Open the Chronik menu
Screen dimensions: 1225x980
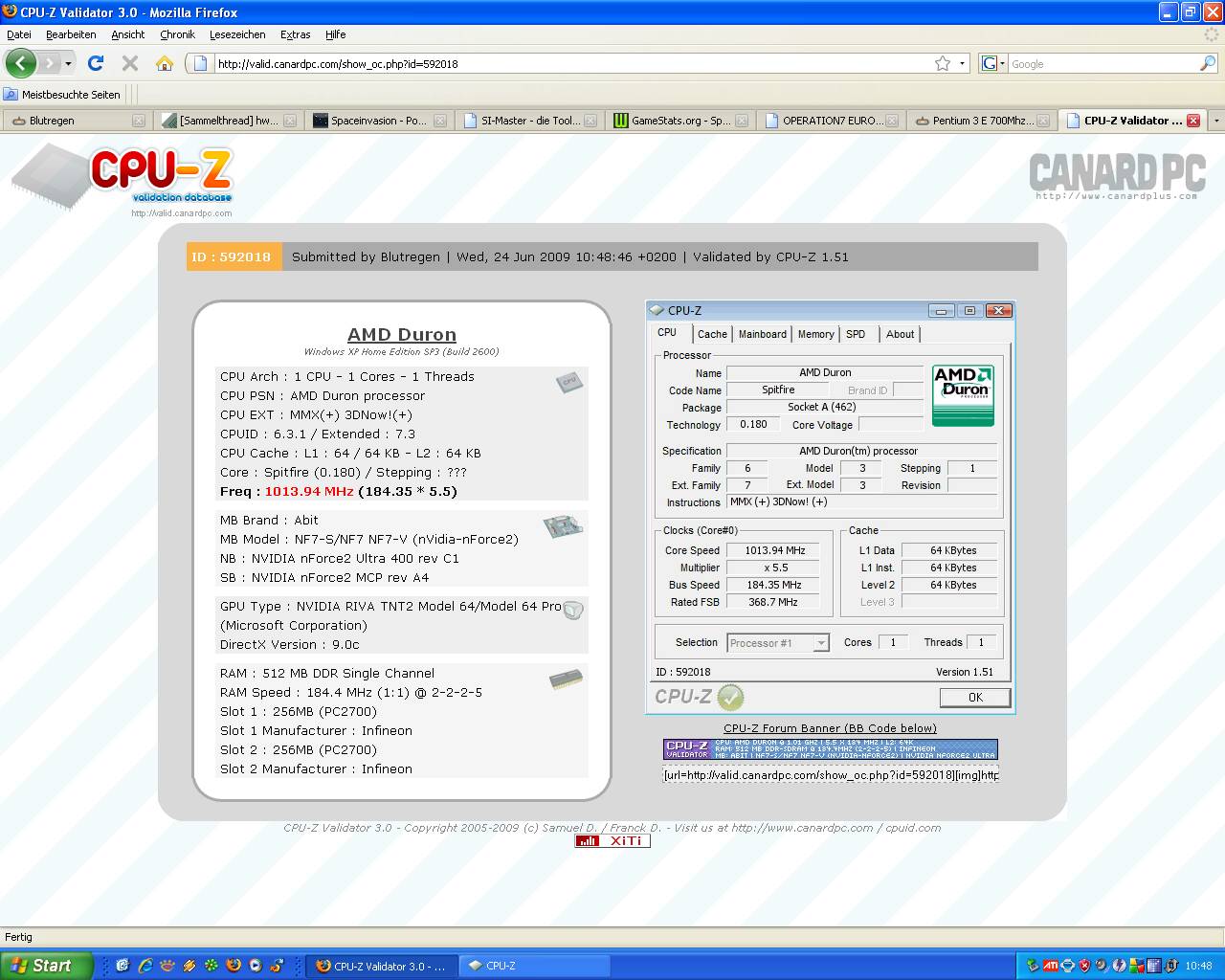coord(177,34)
